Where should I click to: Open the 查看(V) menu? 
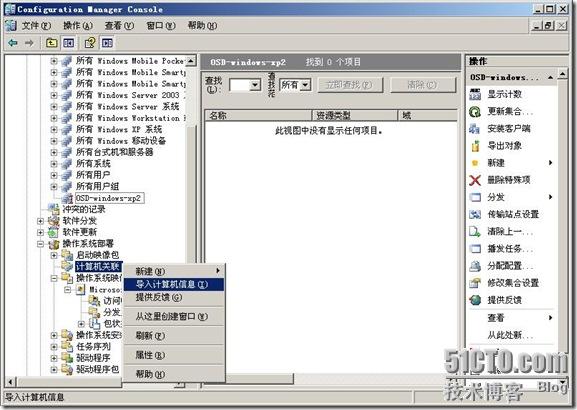pos(119,25)
